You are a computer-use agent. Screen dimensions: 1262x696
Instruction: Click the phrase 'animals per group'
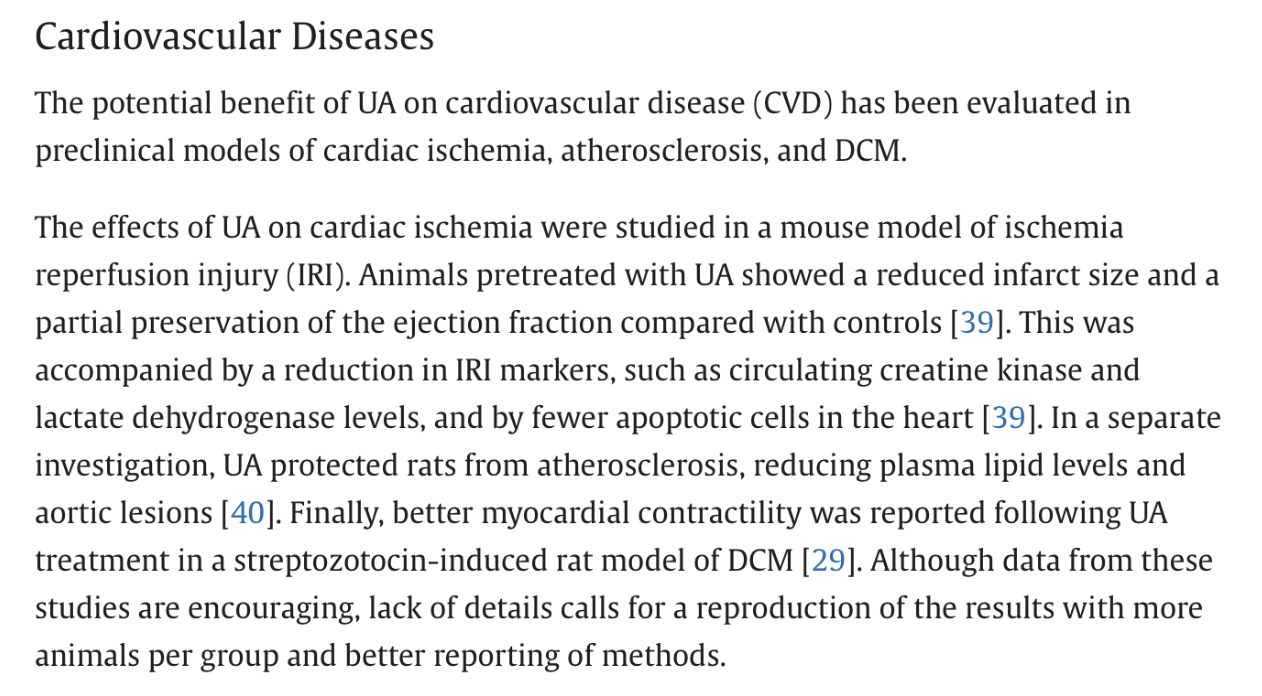click(x=149, y=656)
